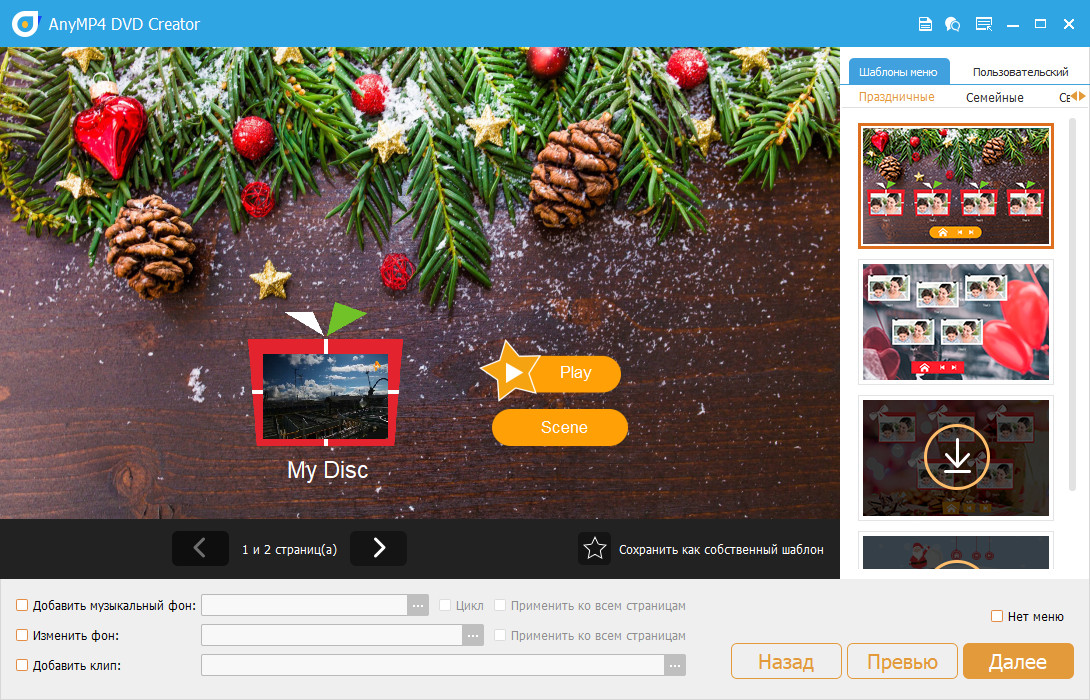1090x700 pixels.
Task: Go to next menu page arrow
Action: click(378, 548)
